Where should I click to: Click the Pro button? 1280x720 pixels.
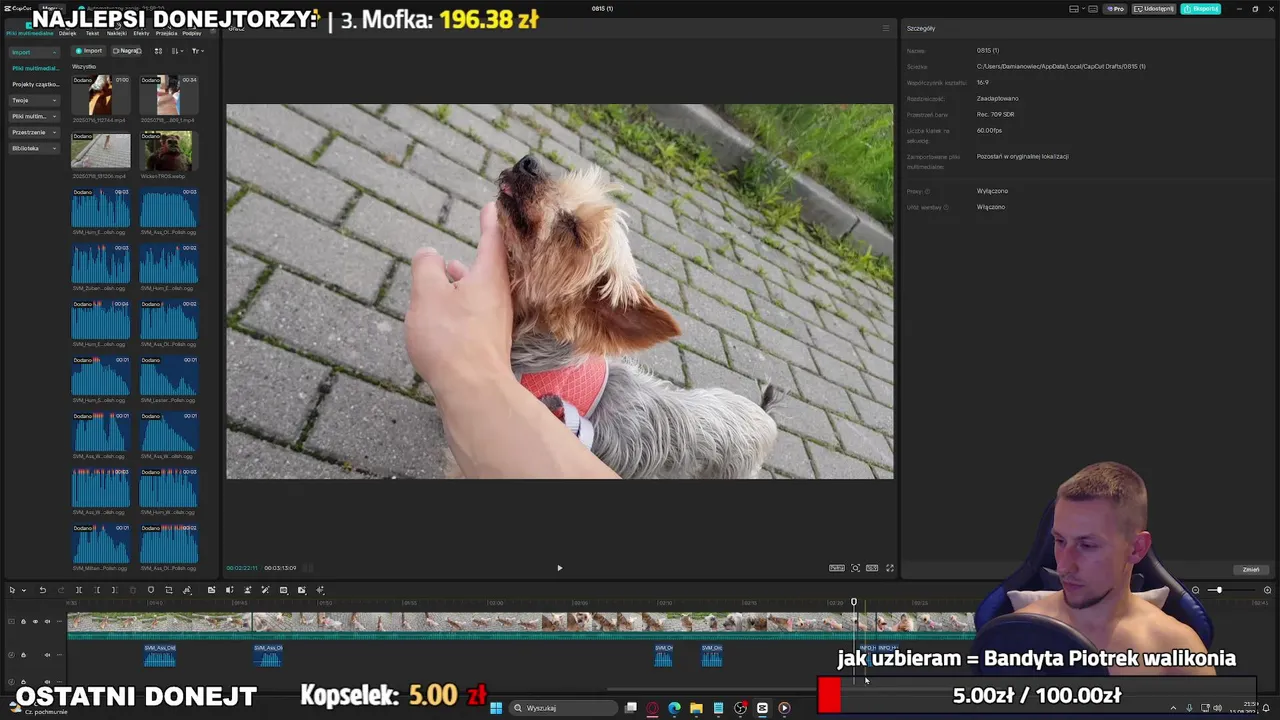coord(1115,9)
